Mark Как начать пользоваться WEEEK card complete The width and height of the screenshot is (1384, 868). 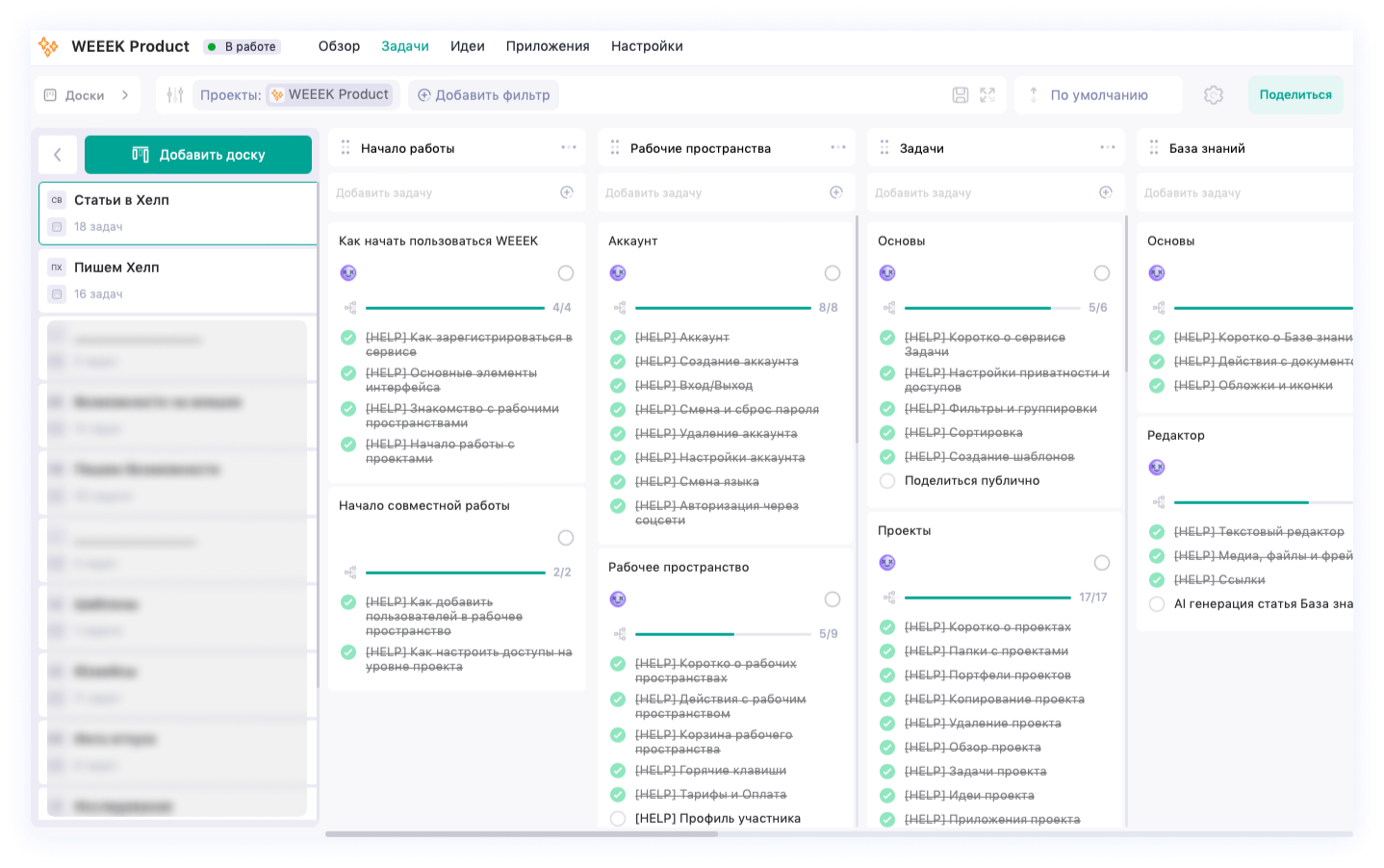(x=566, y=273)
